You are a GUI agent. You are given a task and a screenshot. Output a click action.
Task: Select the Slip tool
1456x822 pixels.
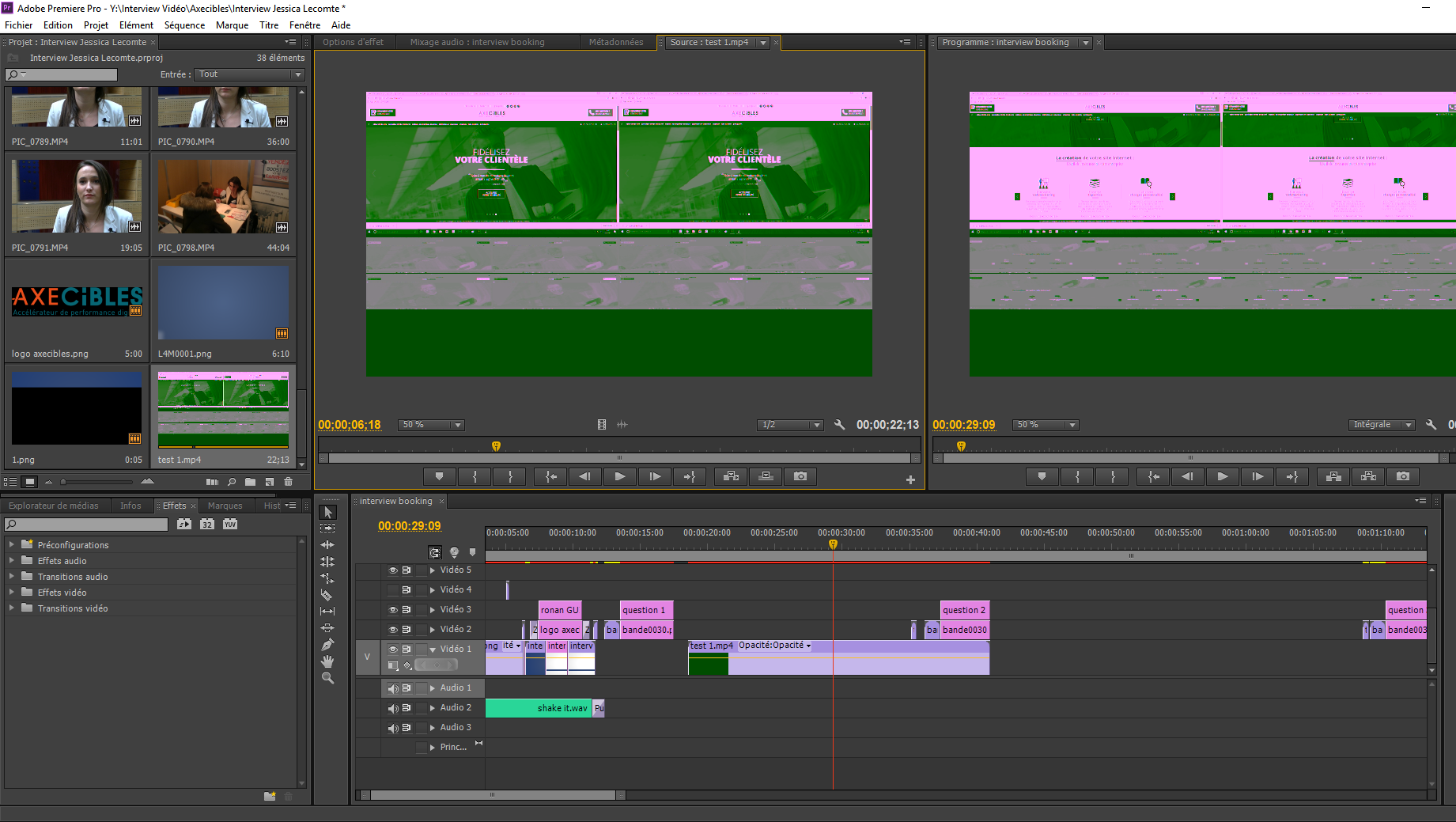point(327,611)
